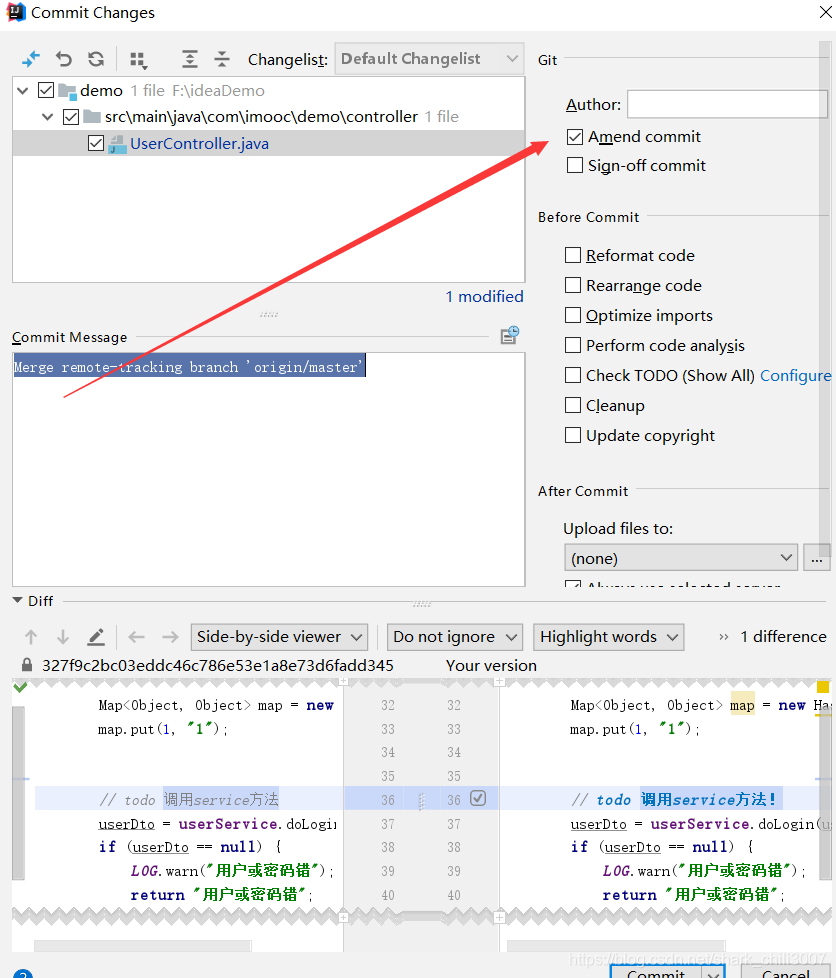Open the Highlight words dropdown

pyautogui.click(x=608, y=637)
